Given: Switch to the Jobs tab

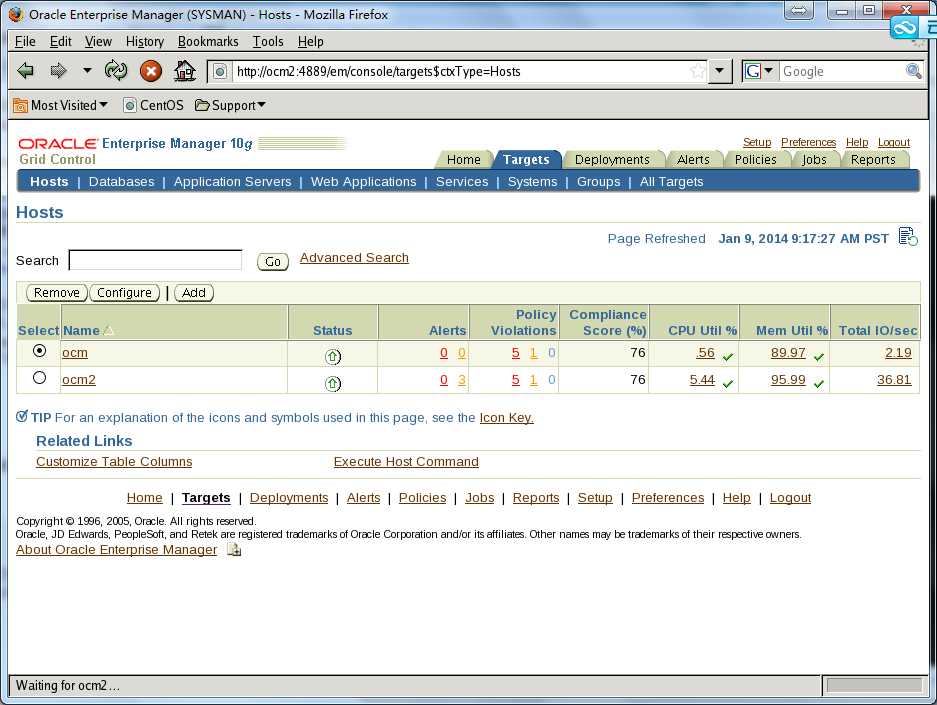Looking at the screenshot, I should (x=814, y=160).
